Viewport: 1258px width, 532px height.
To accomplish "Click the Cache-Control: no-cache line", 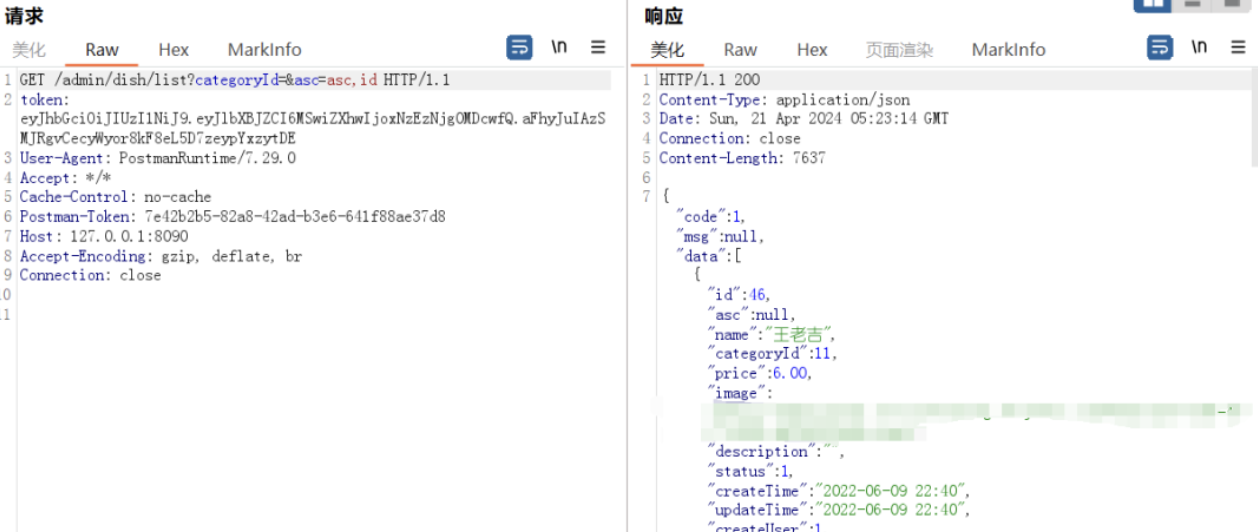I will (115, 197).
